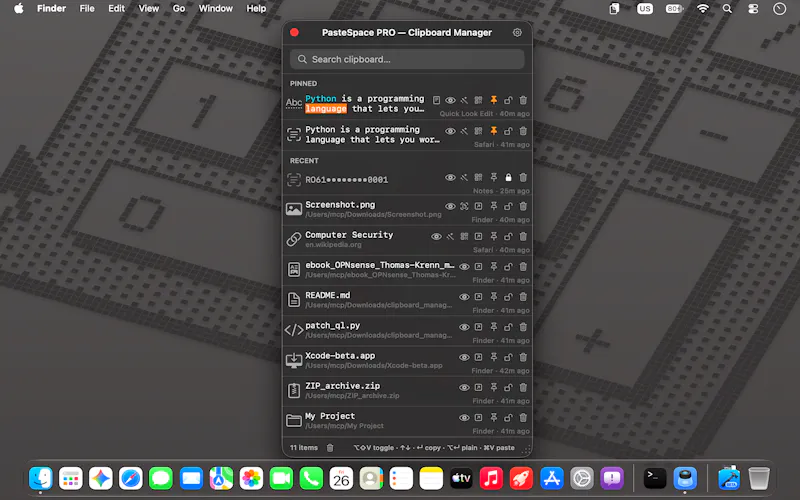
Task: Open README.md with external-open icon
Action: (478, 297)
